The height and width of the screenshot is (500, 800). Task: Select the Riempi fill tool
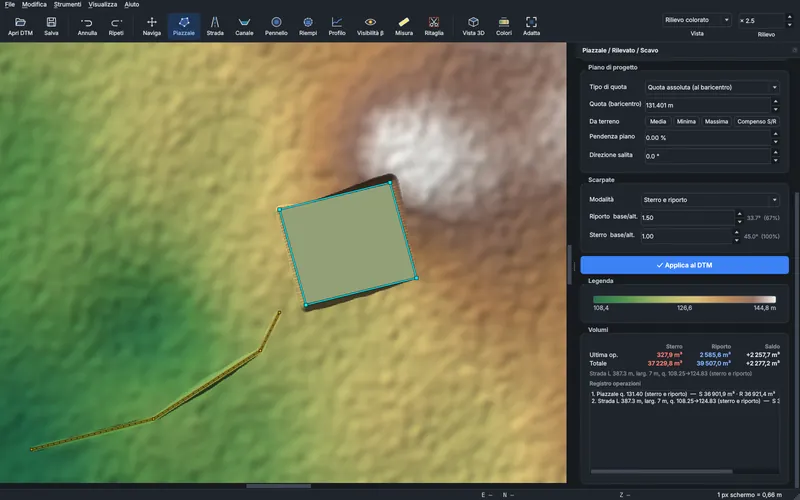click(x=308, y=26)
